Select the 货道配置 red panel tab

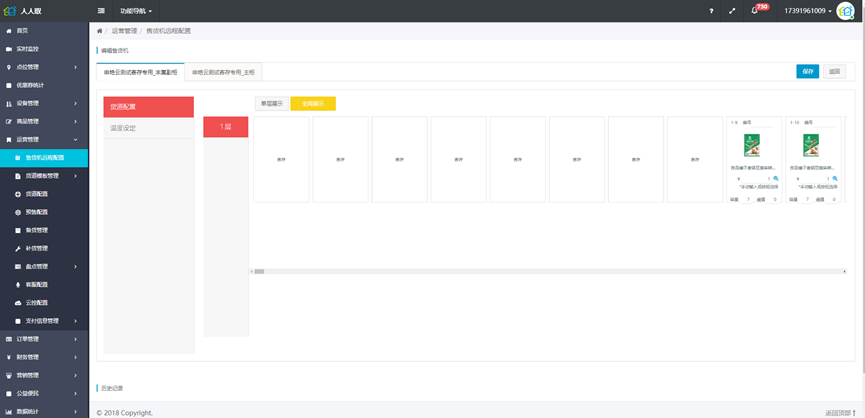pyautogui.click(x=148, y=107)
